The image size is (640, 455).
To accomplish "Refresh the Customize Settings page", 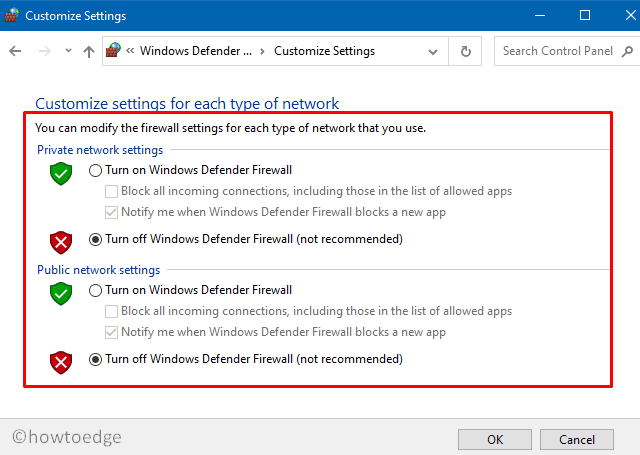I will click(465, 51).
